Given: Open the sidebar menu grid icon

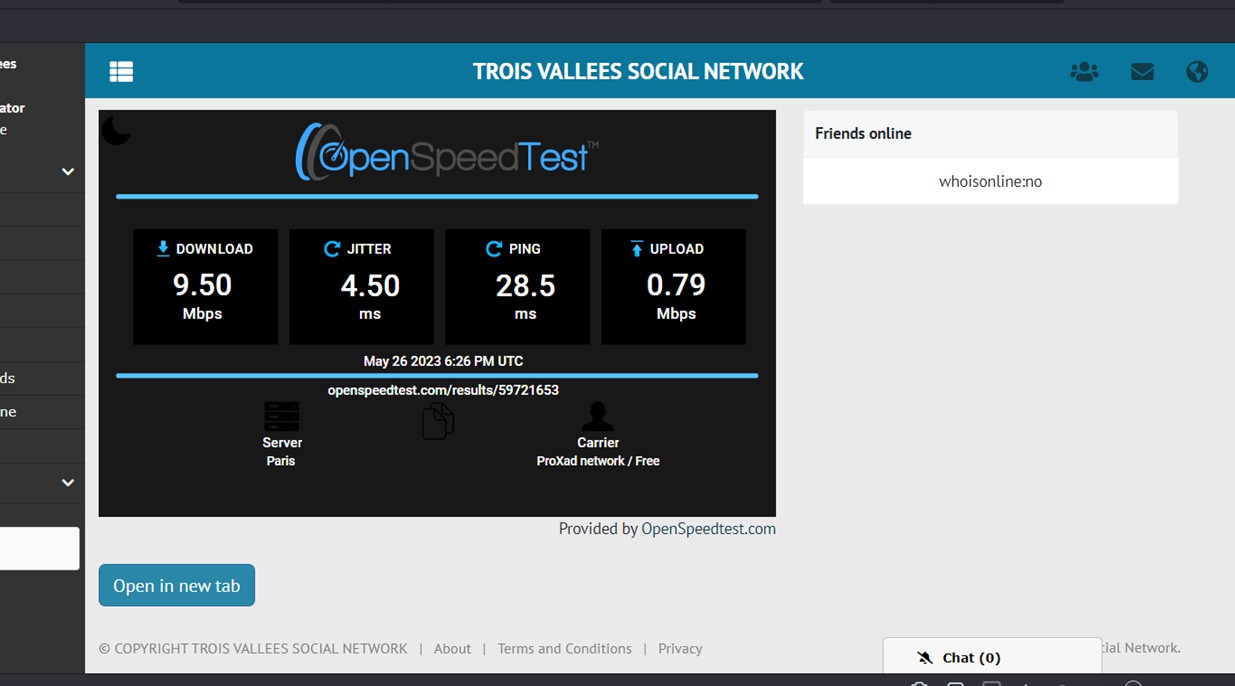Looking at the screenshot, I should (x=121, y=71).
